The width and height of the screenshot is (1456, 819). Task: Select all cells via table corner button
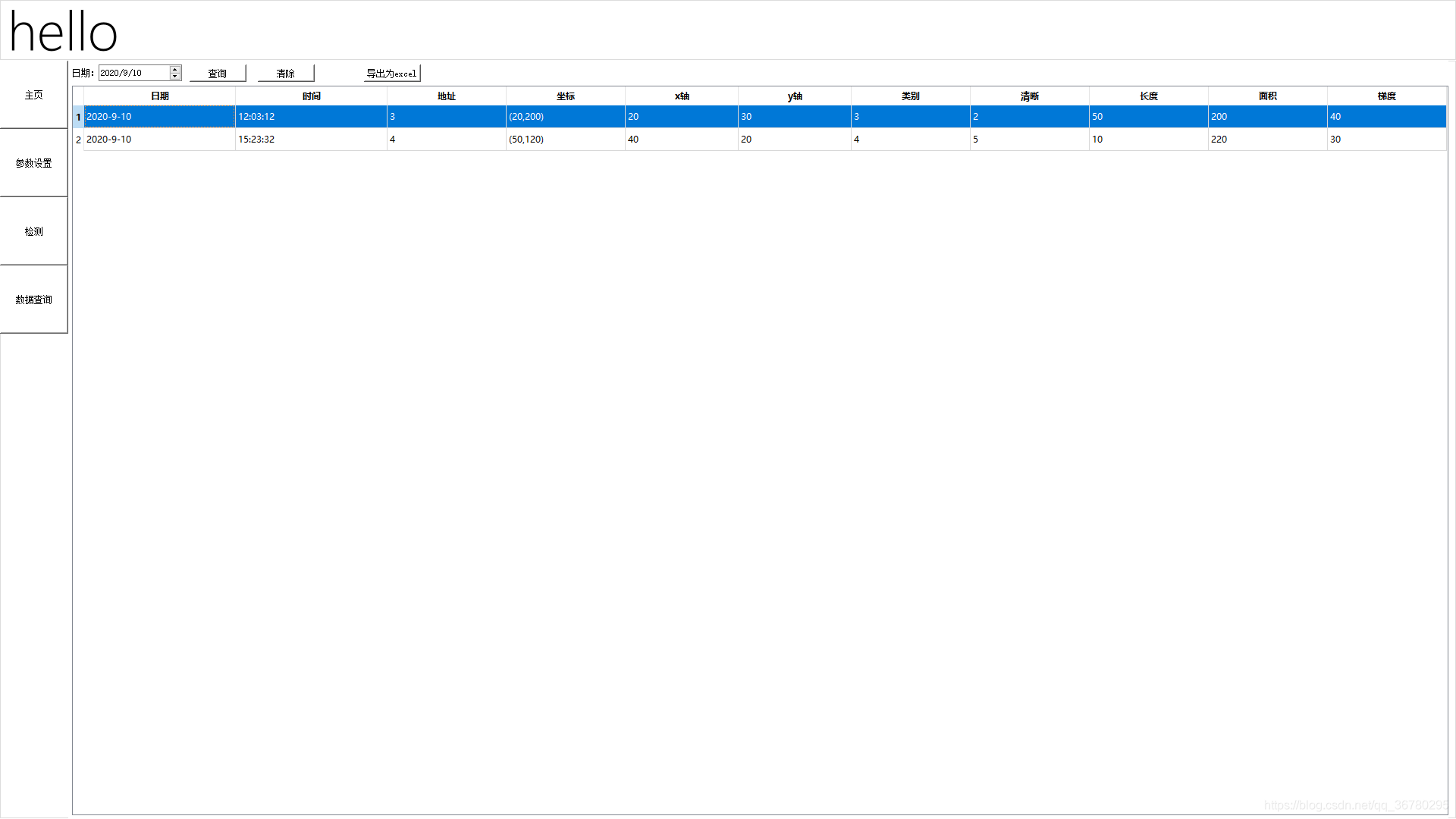[x=78, y=96]
